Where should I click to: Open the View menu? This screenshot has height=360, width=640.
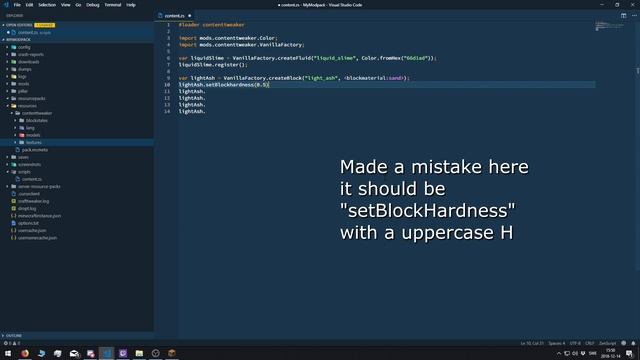point(65,5)
